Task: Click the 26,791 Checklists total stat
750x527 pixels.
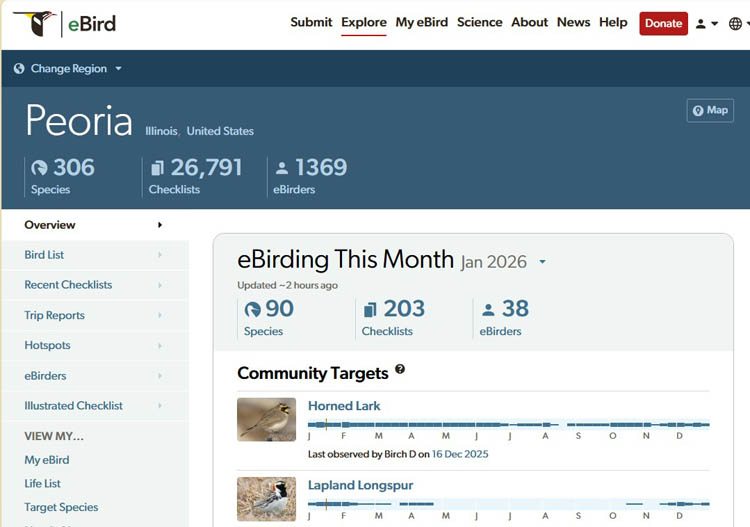Action: 195,176
